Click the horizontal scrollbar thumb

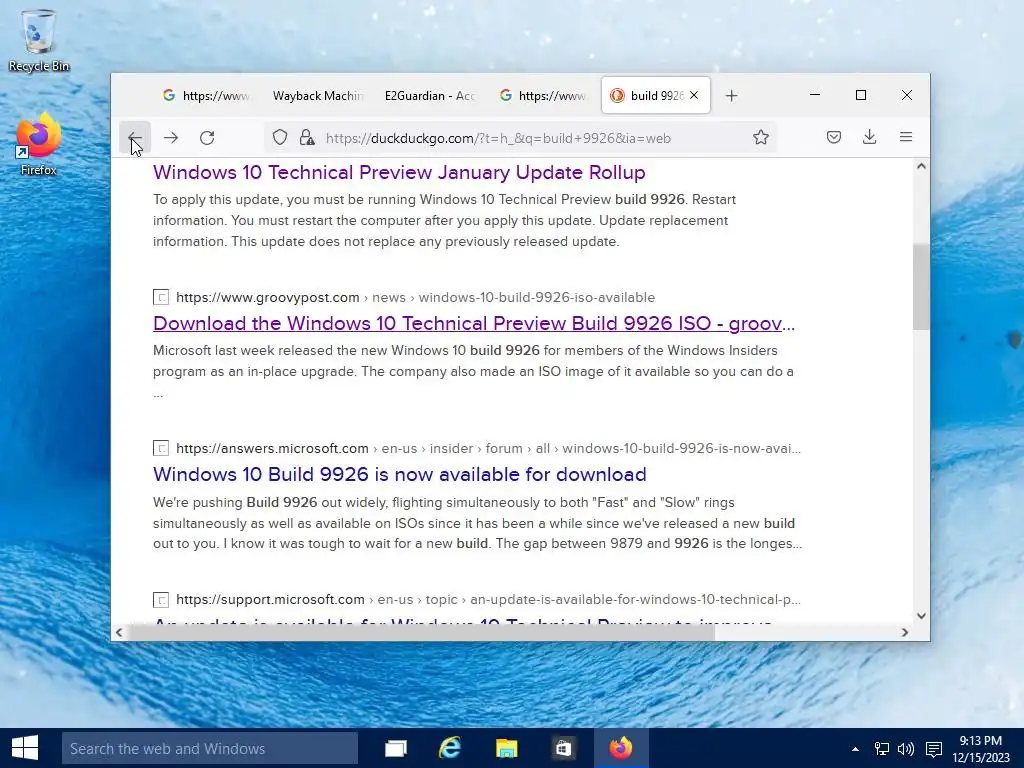pos(422,632)
